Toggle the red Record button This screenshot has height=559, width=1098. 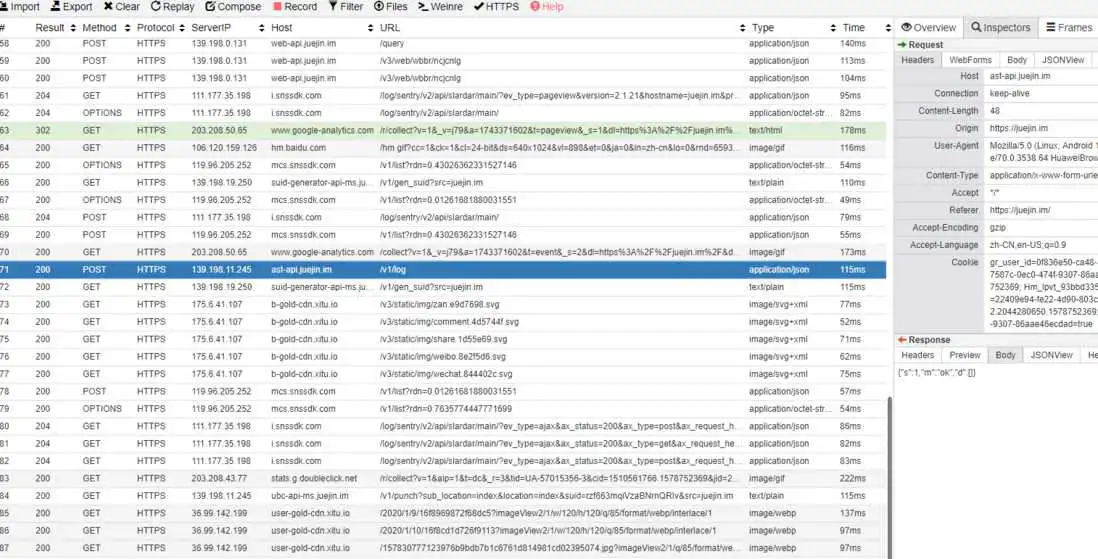pyautogui.click(x=295, y=6)
